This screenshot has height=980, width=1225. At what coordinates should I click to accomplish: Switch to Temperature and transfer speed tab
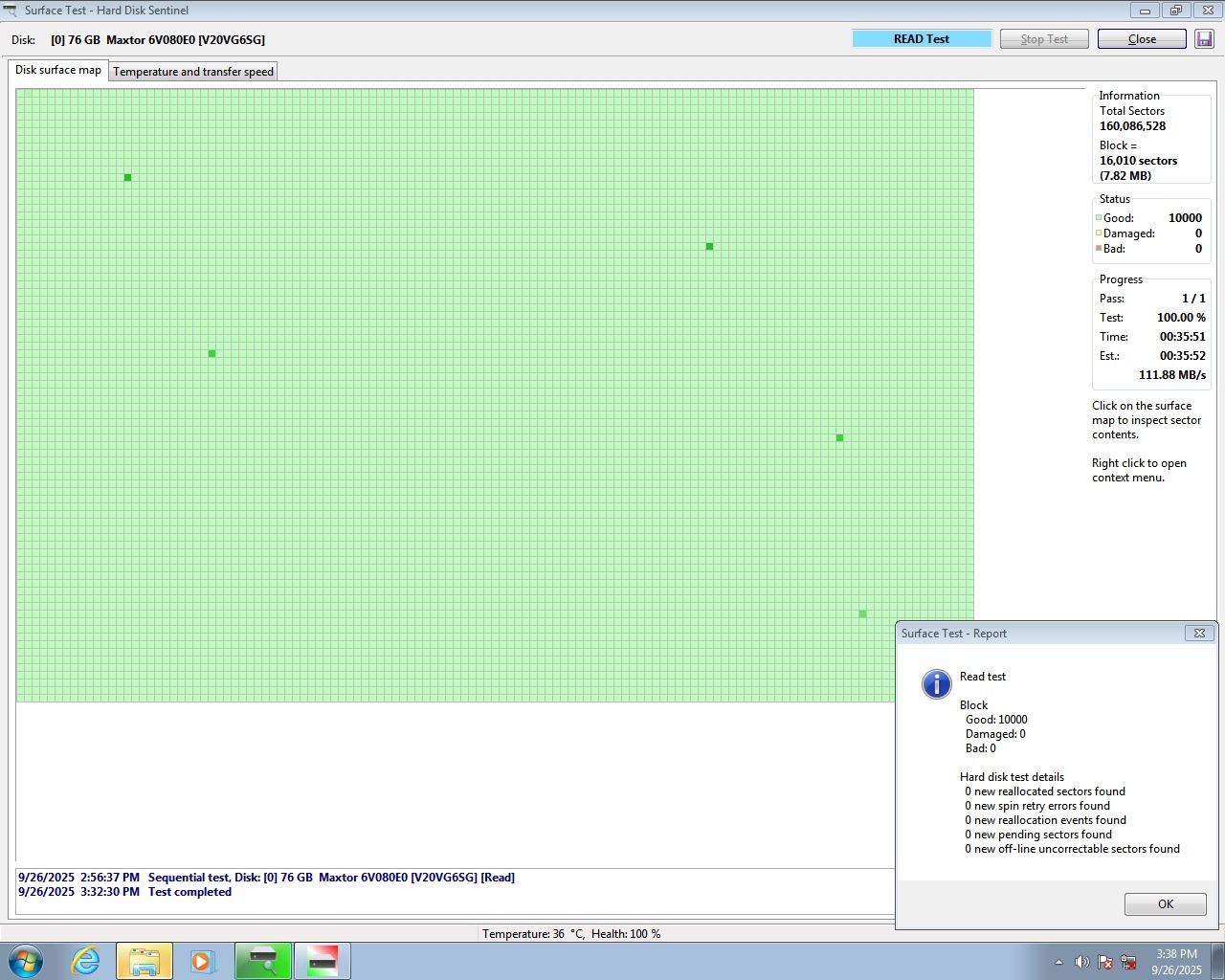[193, 72]
